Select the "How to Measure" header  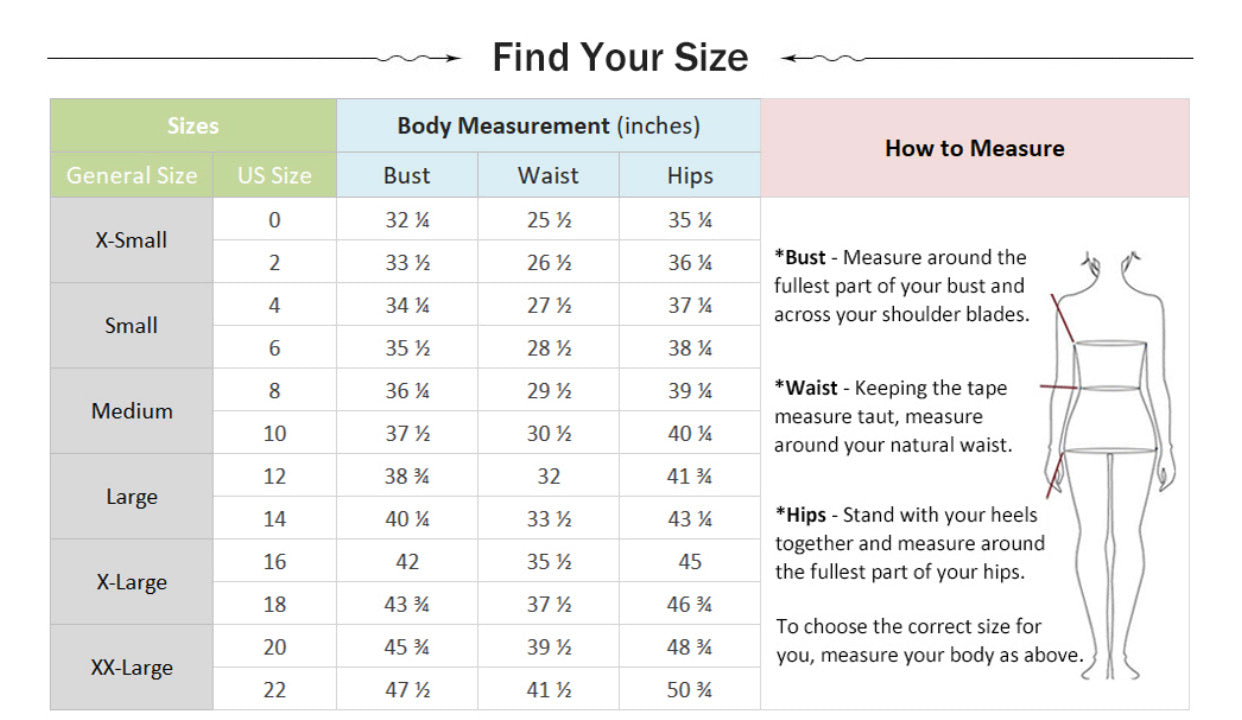click(974, 148)
